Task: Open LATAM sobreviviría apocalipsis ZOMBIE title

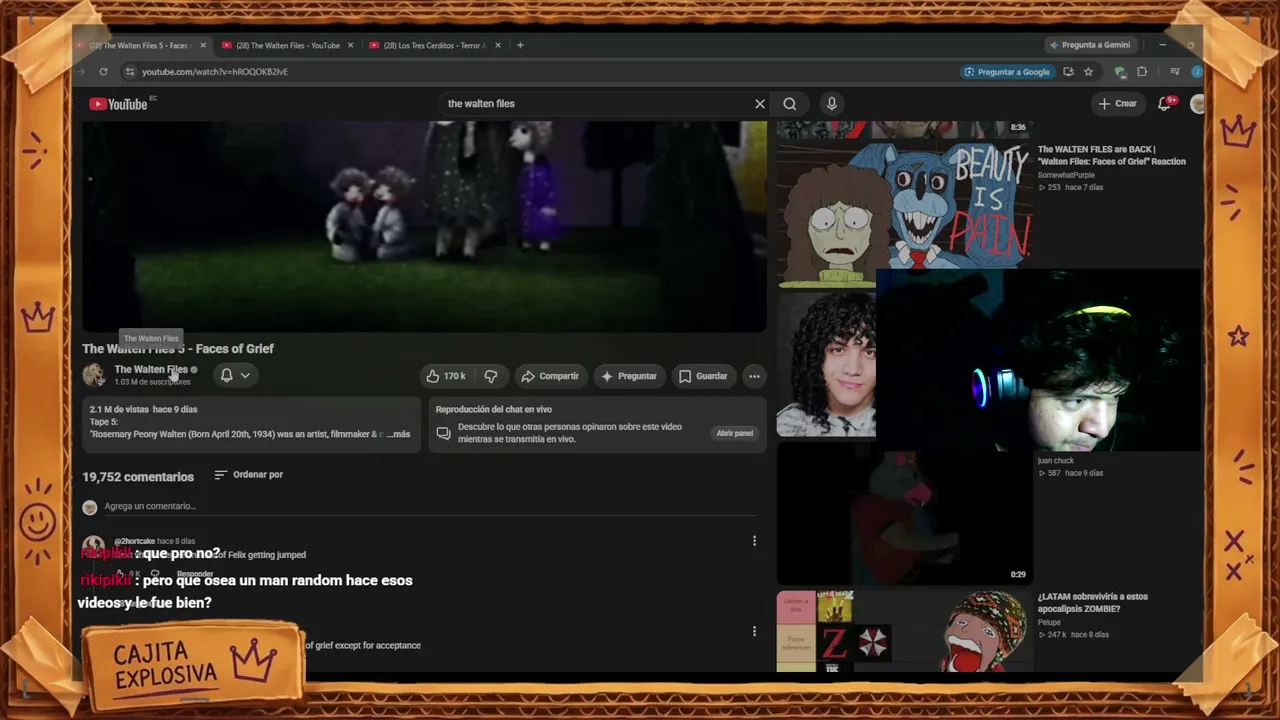Action: click(x=1093, y=603)
